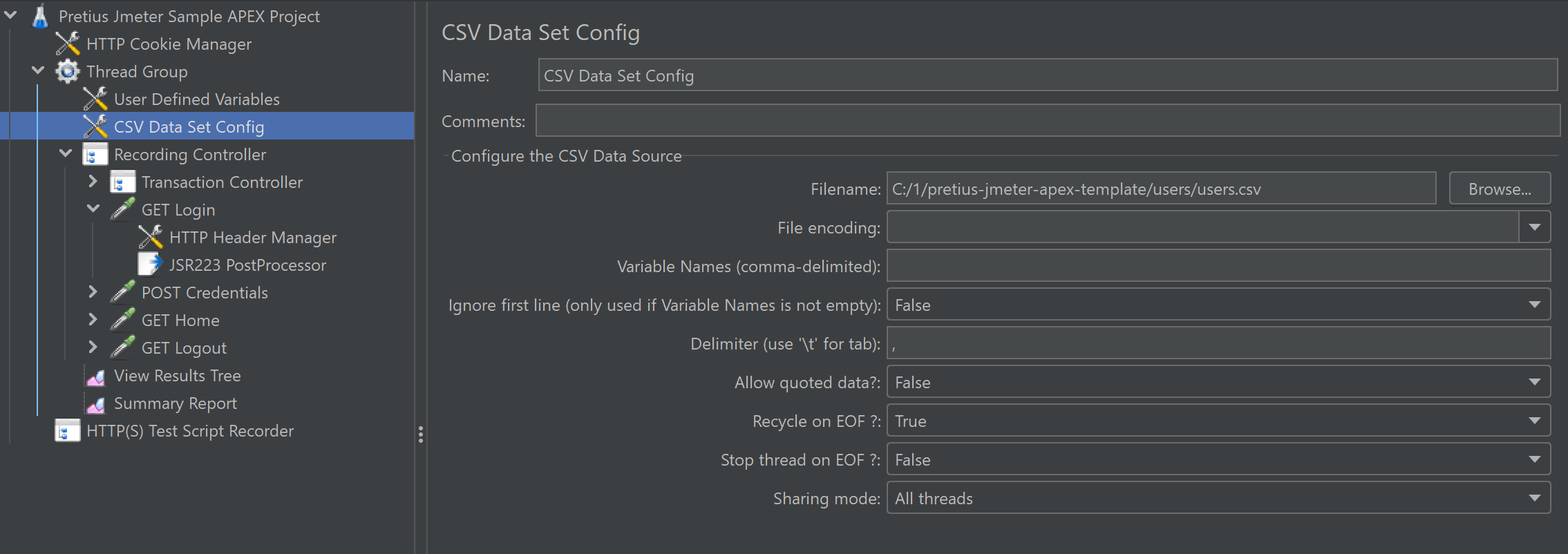Click the Variable Names input field

(1218, 266)
